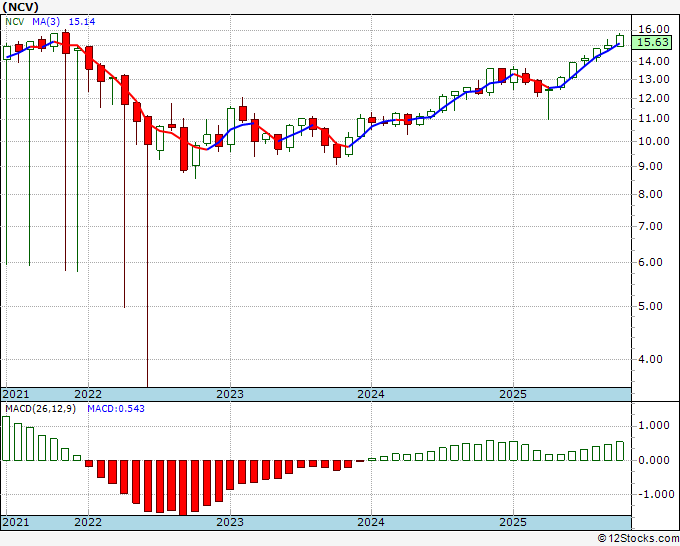The height and width of the screenshot is (546, 680).
Task: Click the moving average value 15.14
Action: click(x=82, y=22)
